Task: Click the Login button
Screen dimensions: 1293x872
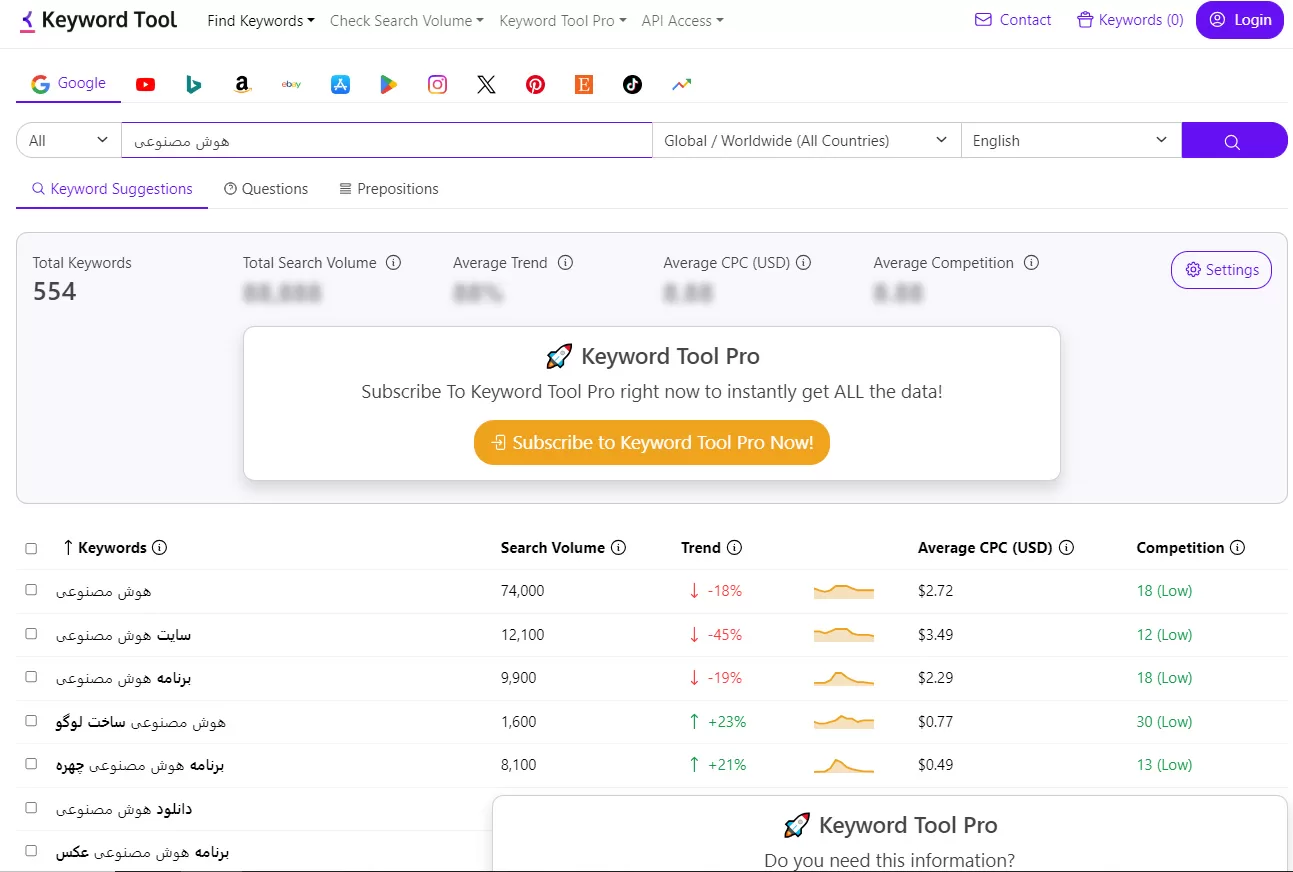Action: coord(1240,20)
